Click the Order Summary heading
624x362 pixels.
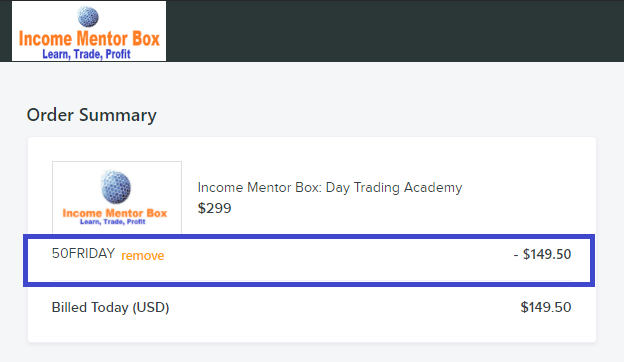[92, 115]
